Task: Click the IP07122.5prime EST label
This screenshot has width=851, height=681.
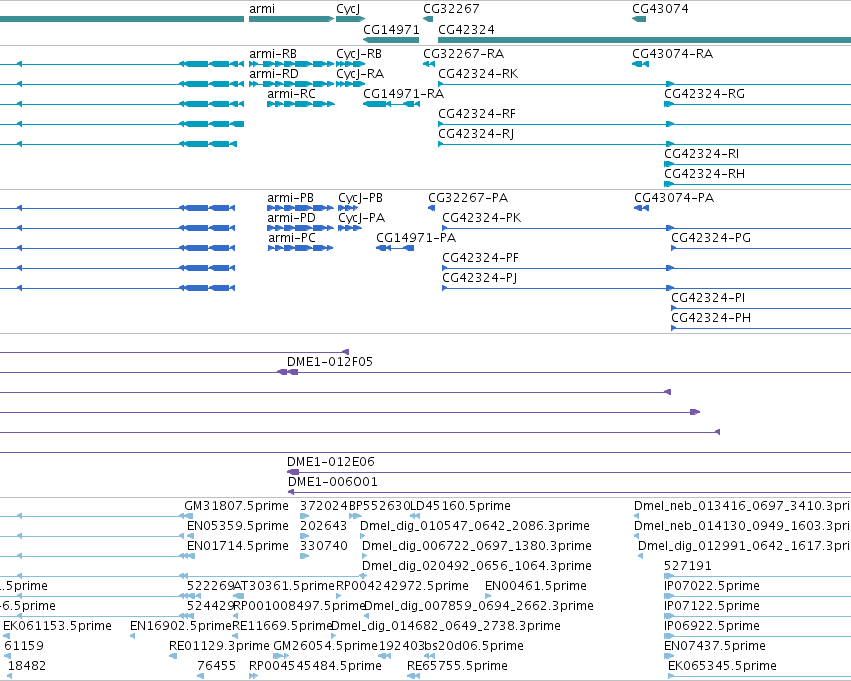Action: click(712, 607)
